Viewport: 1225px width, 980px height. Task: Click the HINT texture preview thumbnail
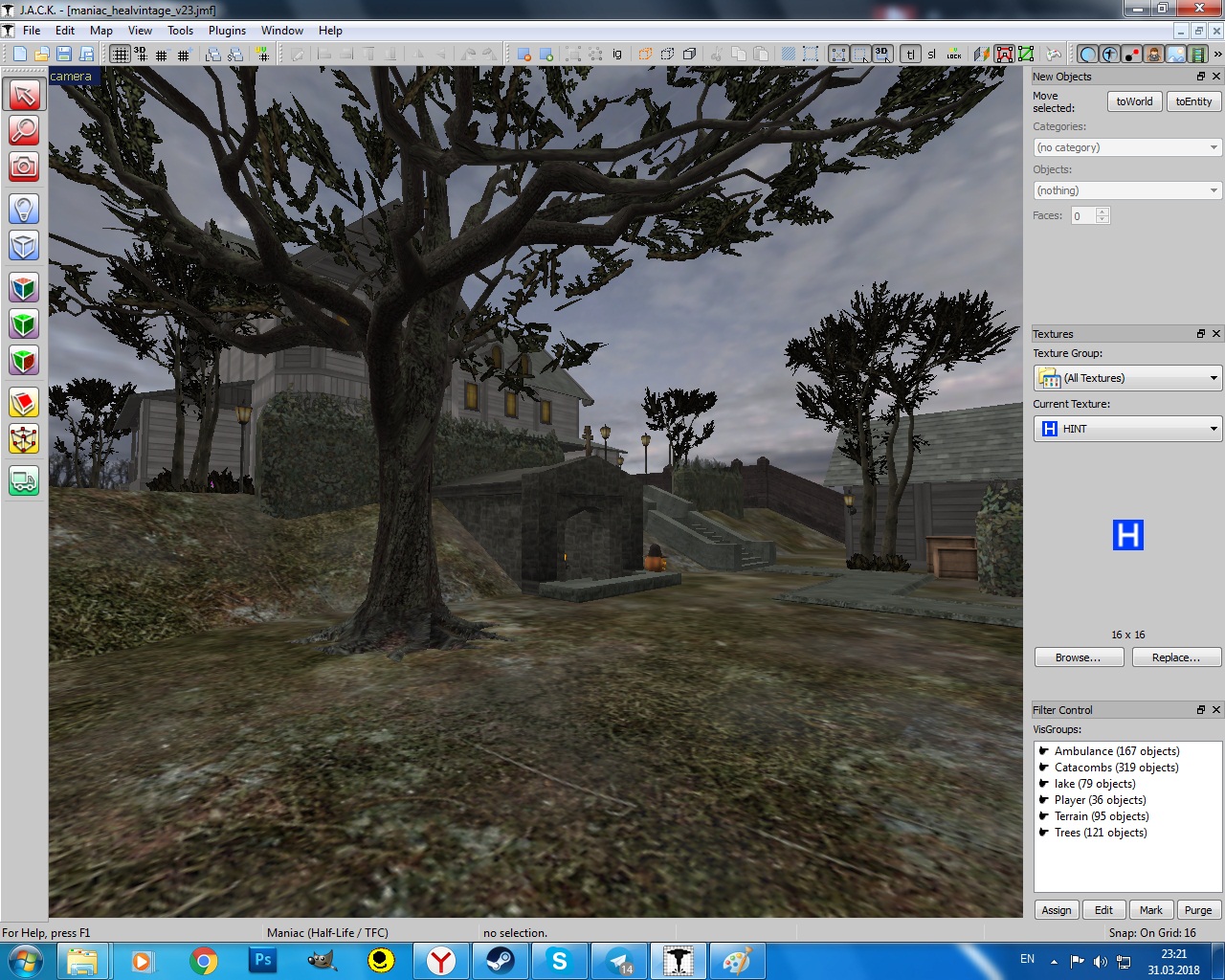pyautogui.click(x=1128, y=535)
